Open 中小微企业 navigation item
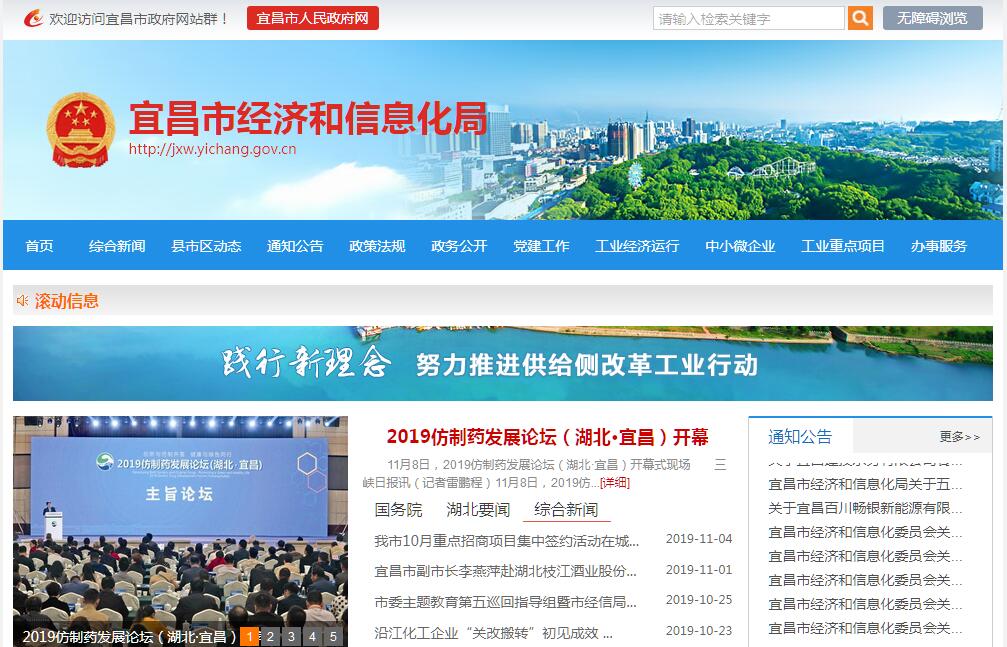The height and width of the screenshot is (647, 1007). tap(740, 246)
